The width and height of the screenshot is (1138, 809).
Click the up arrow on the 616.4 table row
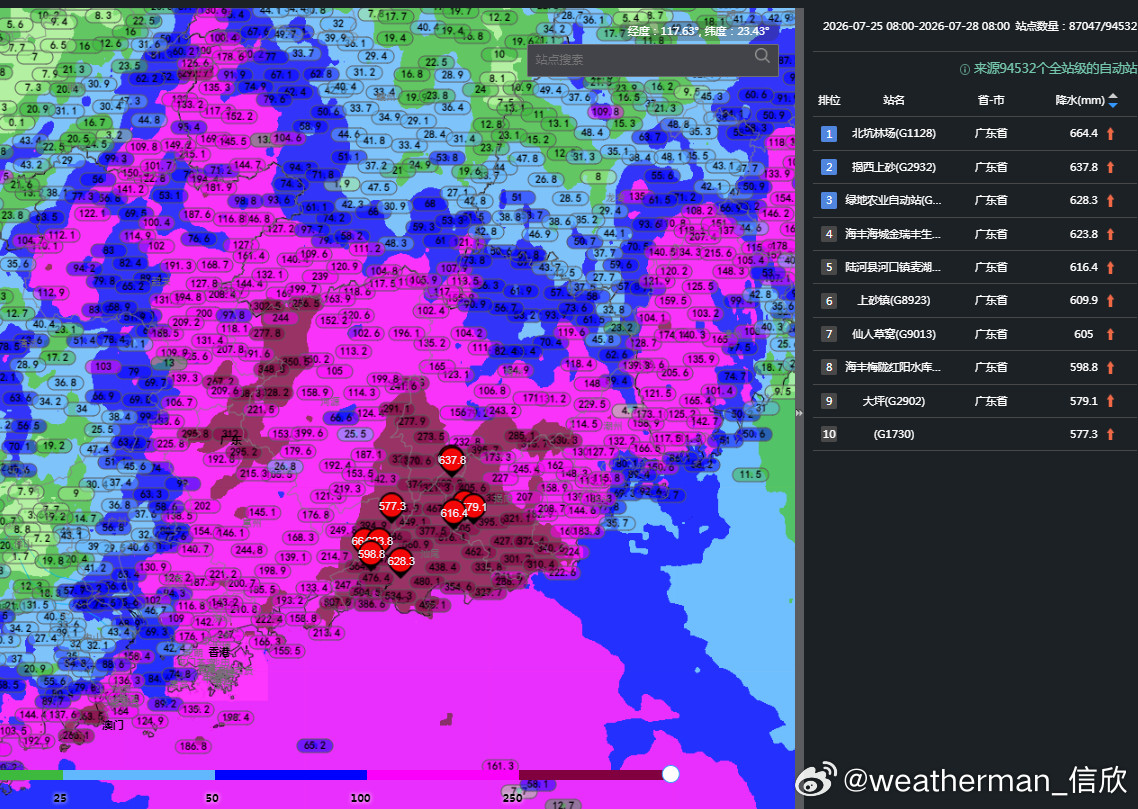[x=1110, y=267]
